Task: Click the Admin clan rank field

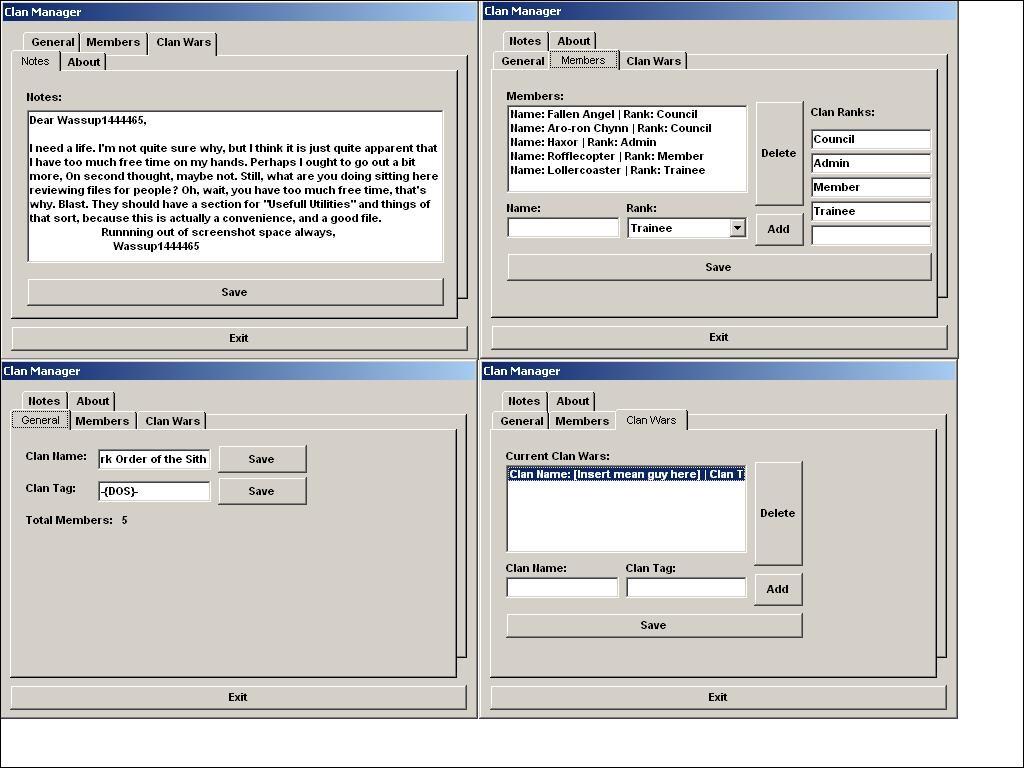Action: (x=870, y=163)
